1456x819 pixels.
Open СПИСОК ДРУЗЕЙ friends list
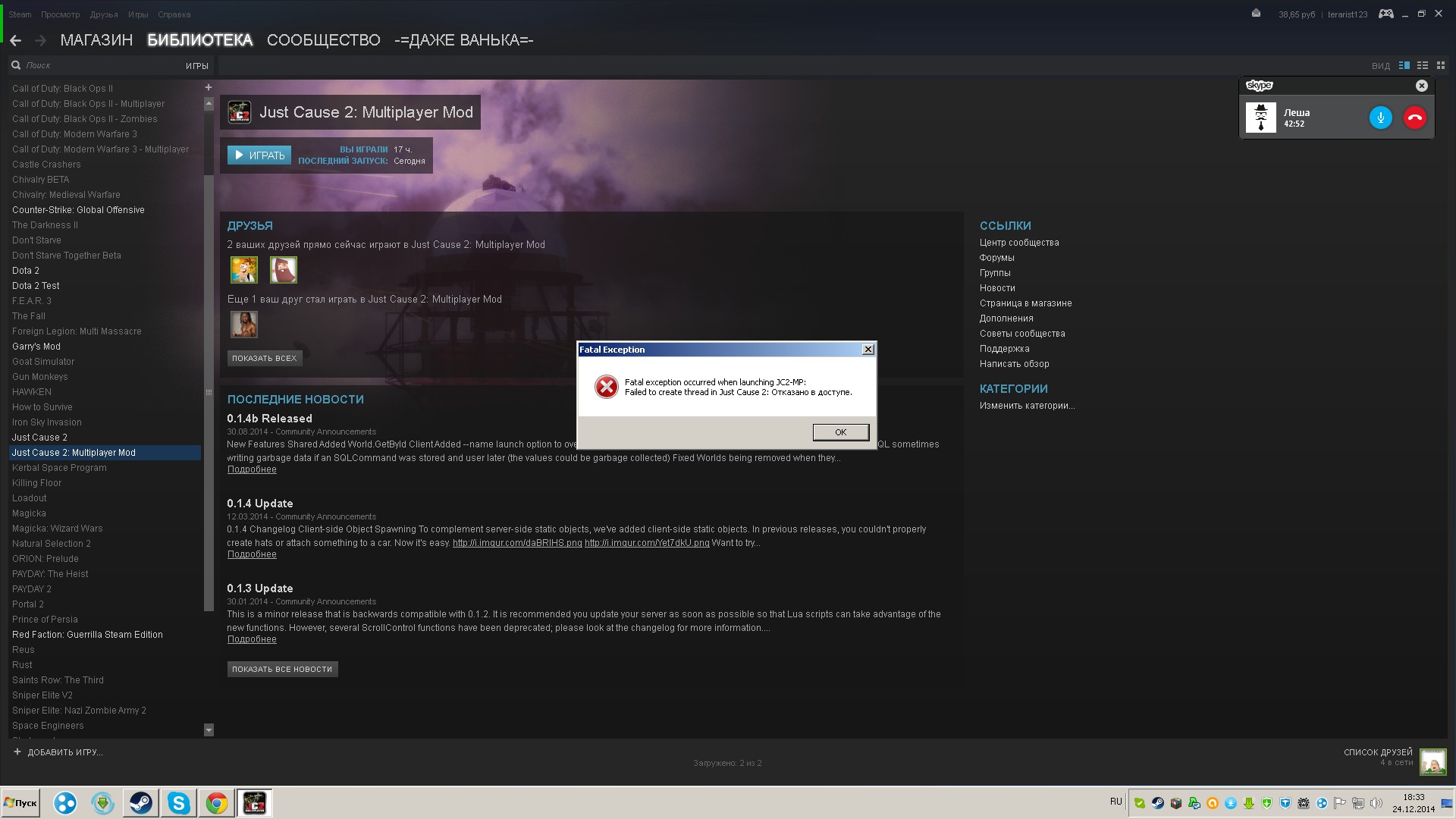click(x=1378, y=752)
